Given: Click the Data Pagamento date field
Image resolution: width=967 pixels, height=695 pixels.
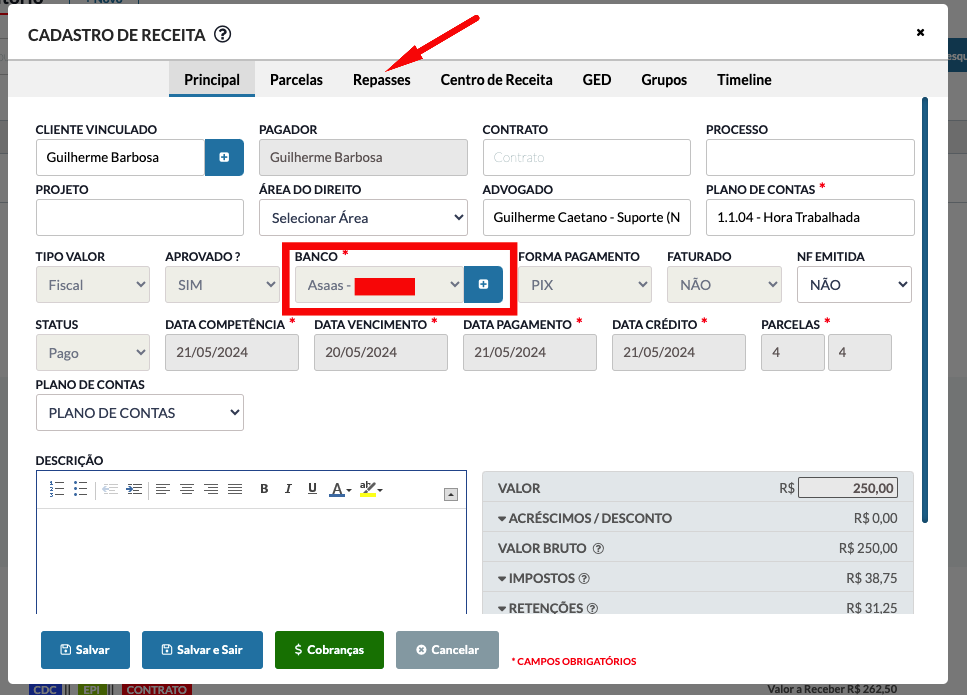Looking at the screenshot, I should tap(530, 353).
